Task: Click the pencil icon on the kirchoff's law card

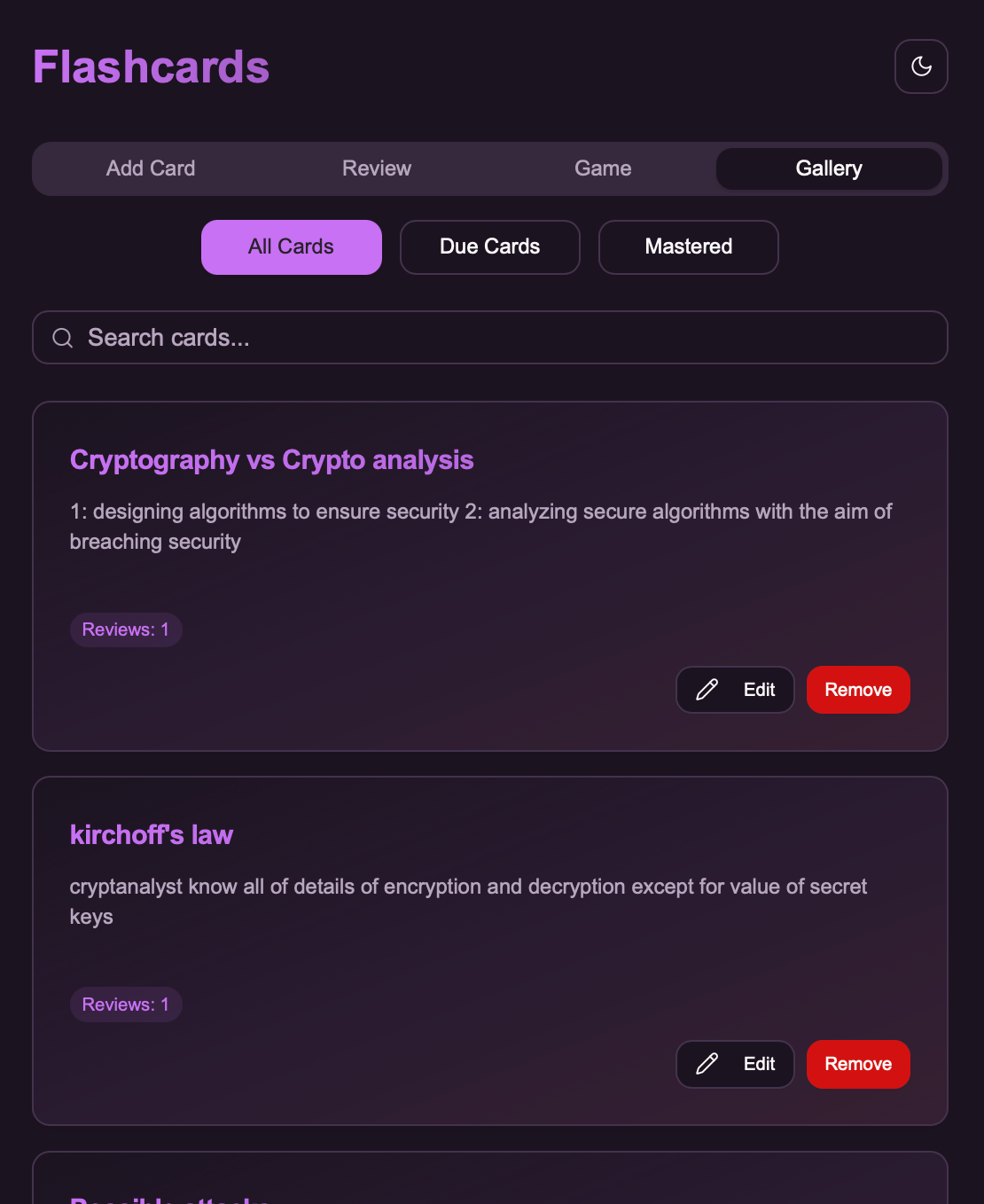Action: pyautogui.click(x=707, y=1064)
